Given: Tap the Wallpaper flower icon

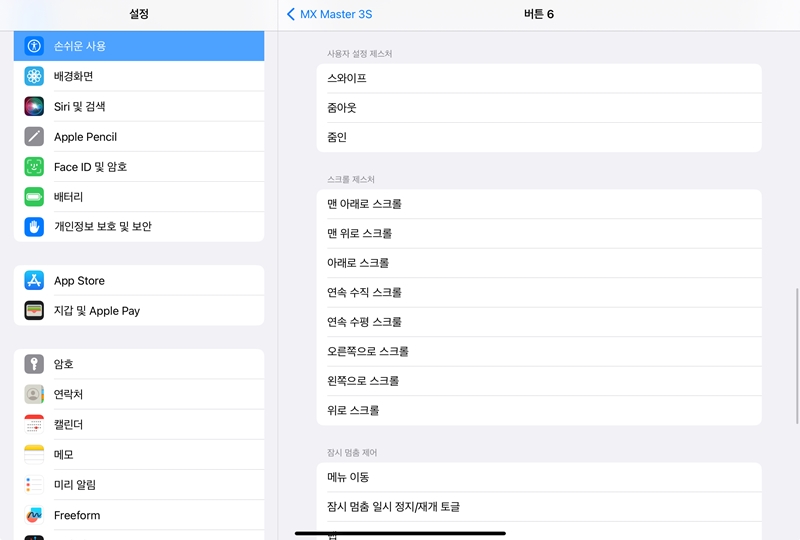Looking at the screenshot, I should pos(34,76).
